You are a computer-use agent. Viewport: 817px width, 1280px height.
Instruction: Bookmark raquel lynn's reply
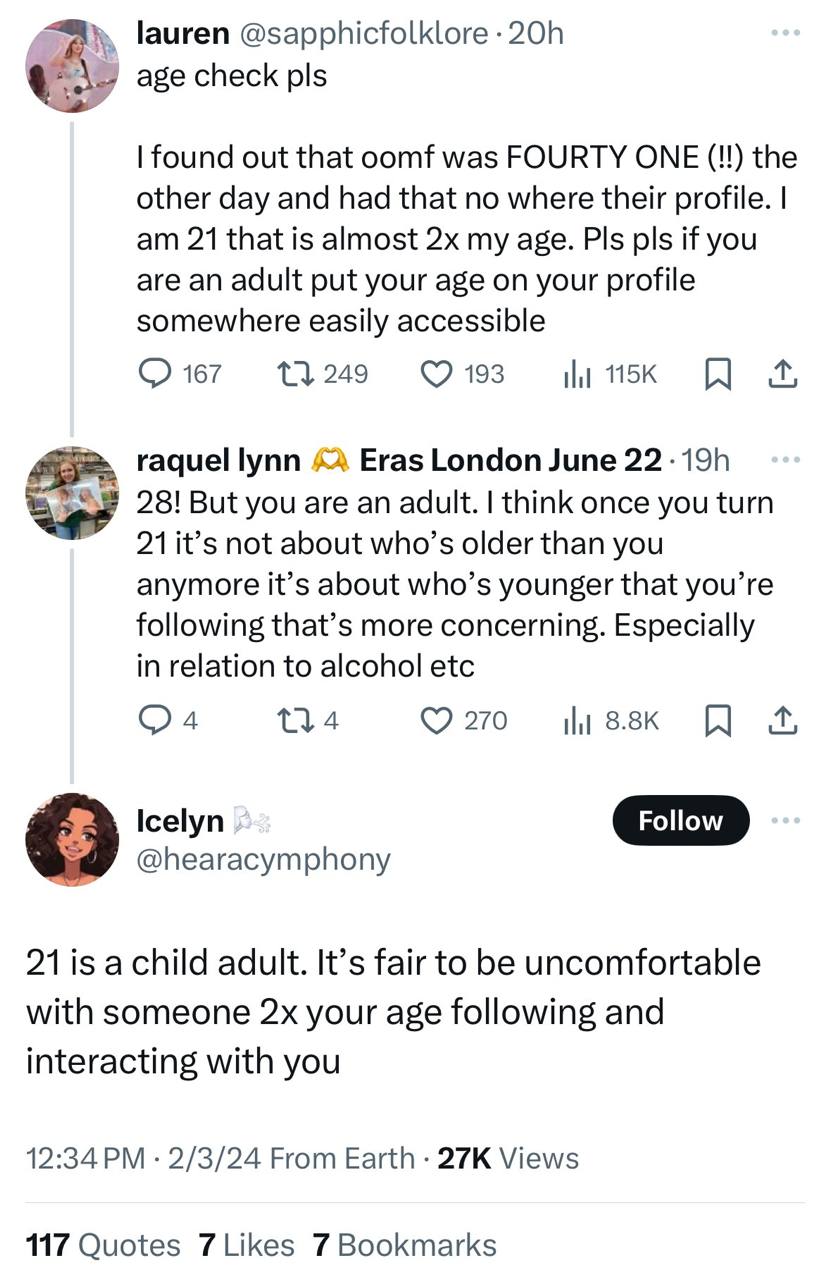pos(717,720)
